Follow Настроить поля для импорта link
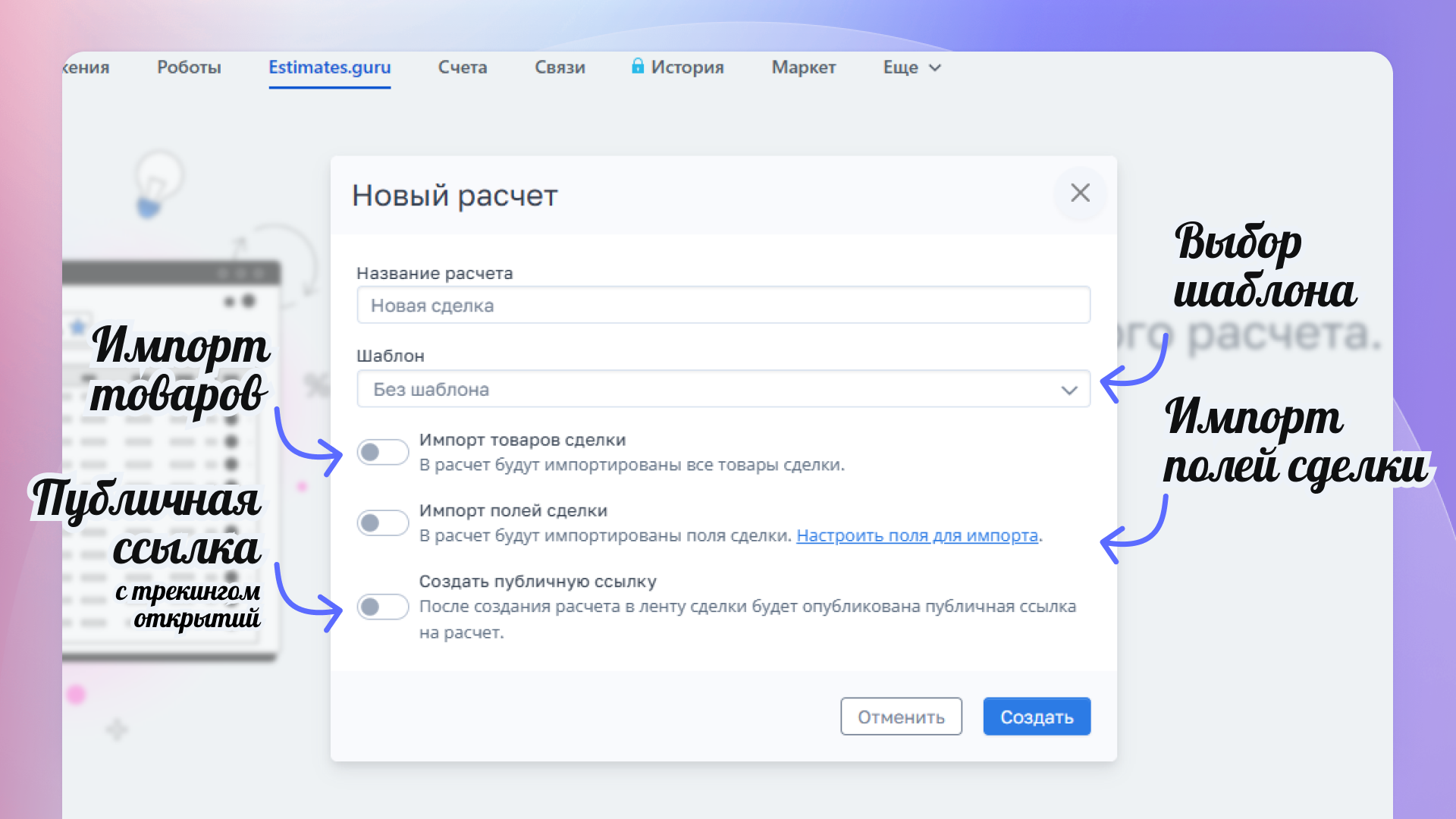This screenshot has height=819, width=1456. (917, 535)
